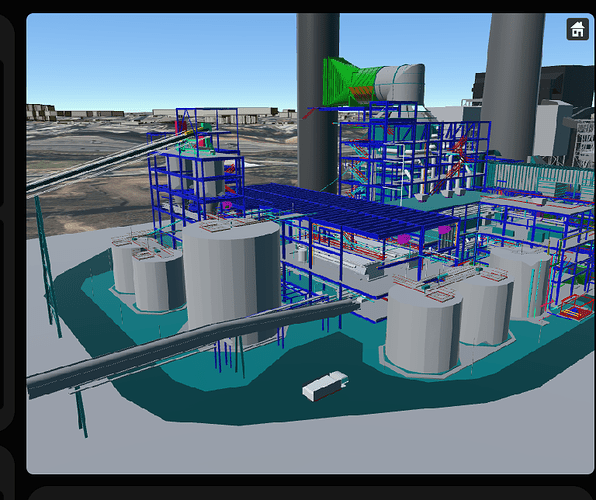Viewport: 596px width, 500px height.
Task: Pick the tall teal lattice support tower
Action: click(x=48, y=266)
